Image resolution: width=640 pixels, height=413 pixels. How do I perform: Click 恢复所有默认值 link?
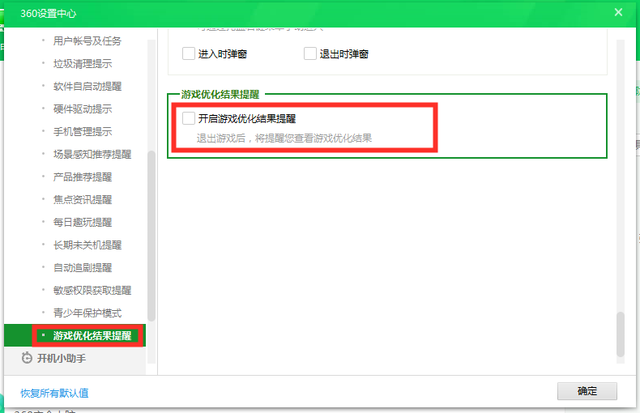tap(54, 393)
